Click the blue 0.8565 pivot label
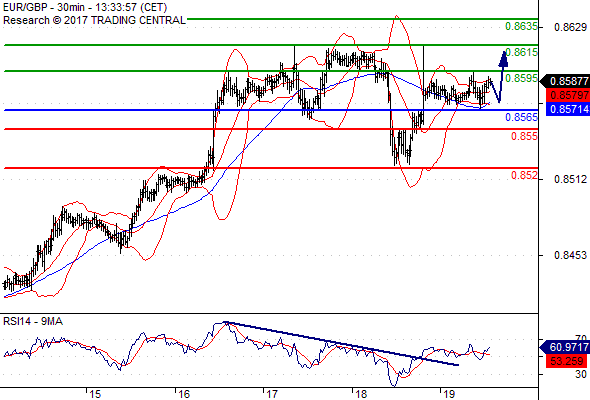 point(521,117)
